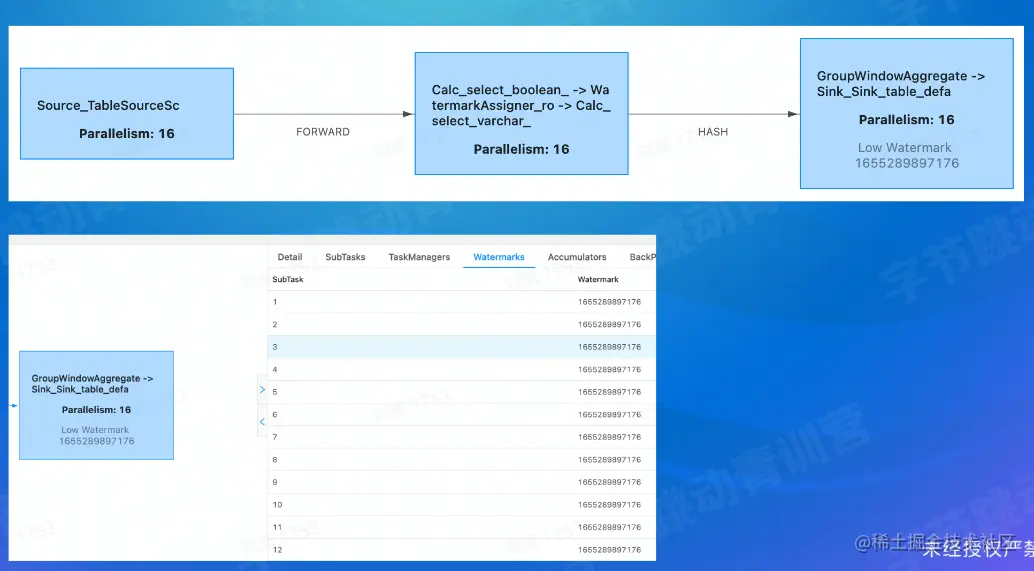Viewport: 1034px width, 571px height.
Task: Select SubTask row 11
Action: click(462, 527)
